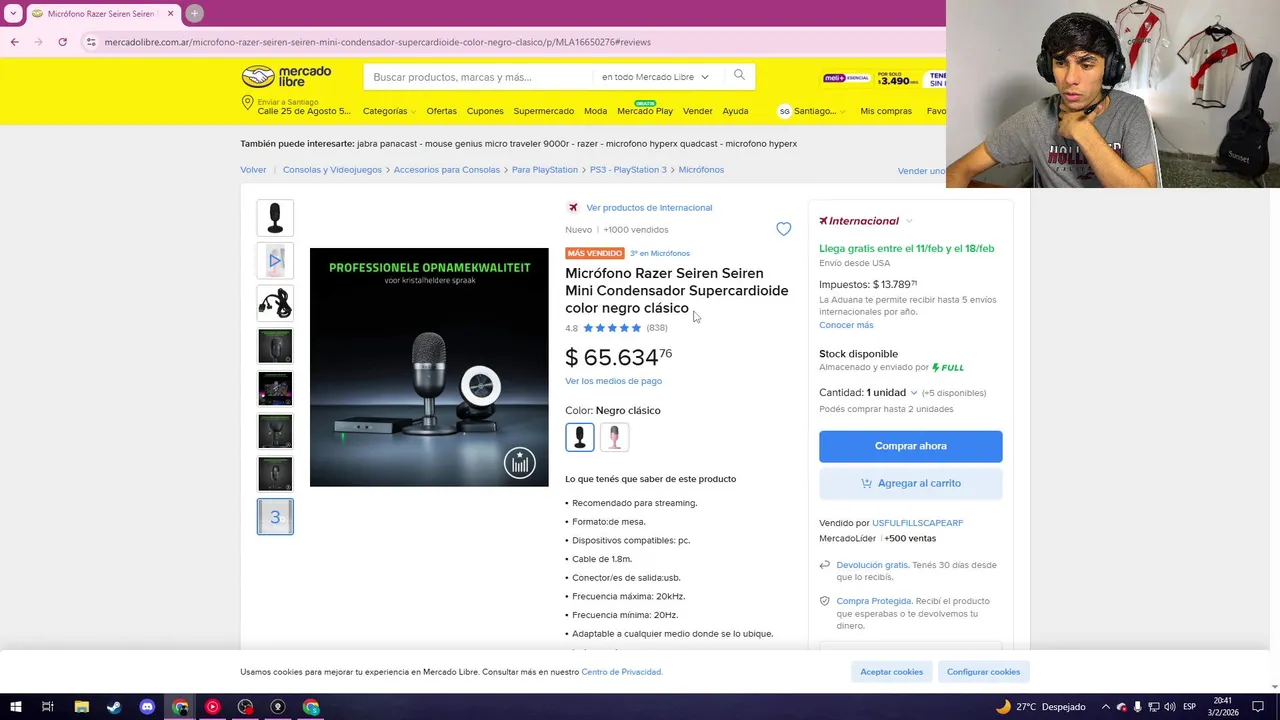This screenshot has height=720, width=1280.
Task: Open the Moda menu item
Action: [x=595, y=111]
